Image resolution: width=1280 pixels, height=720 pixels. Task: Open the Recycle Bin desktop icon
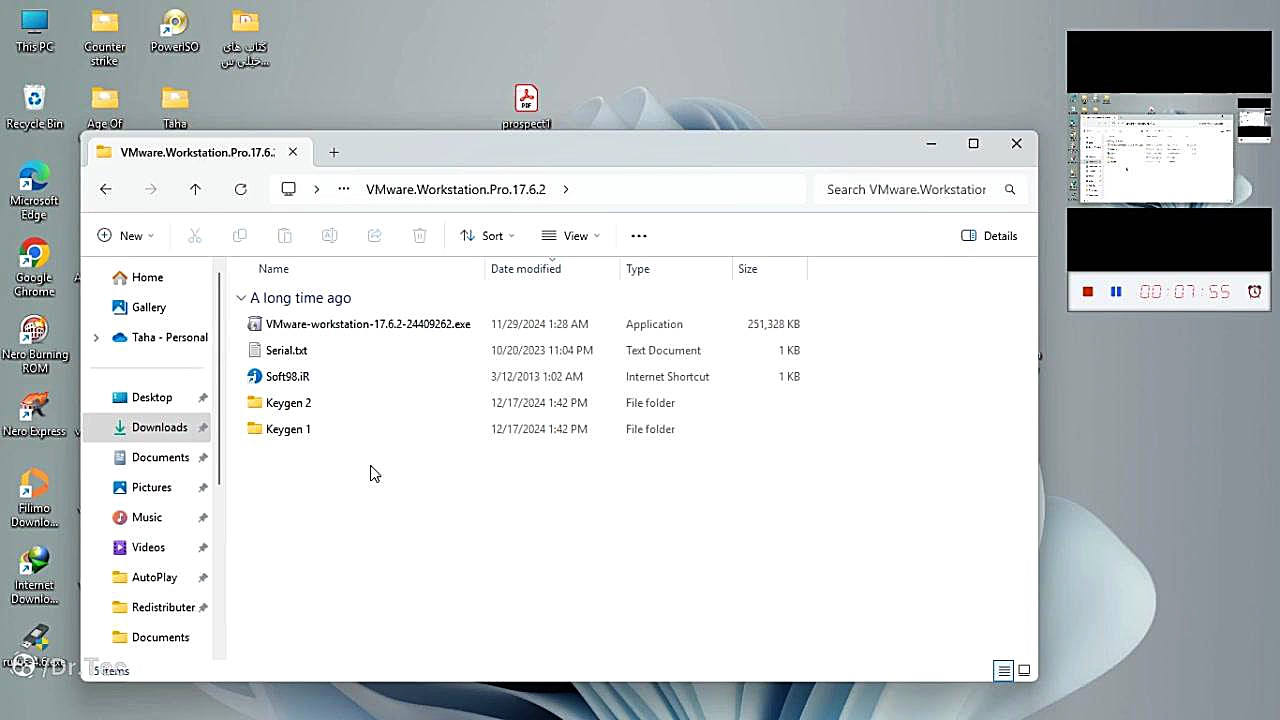(x=34, y=107)
